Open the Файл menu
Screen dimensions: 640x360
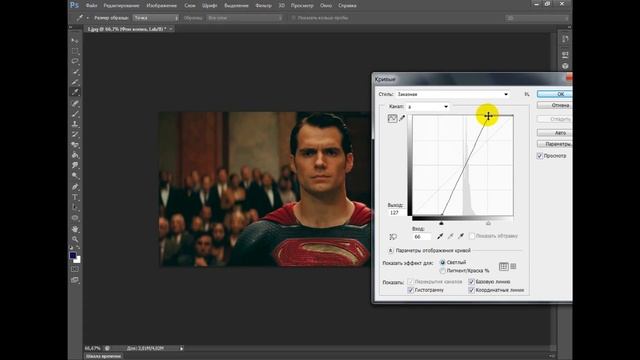pos(91,6)
